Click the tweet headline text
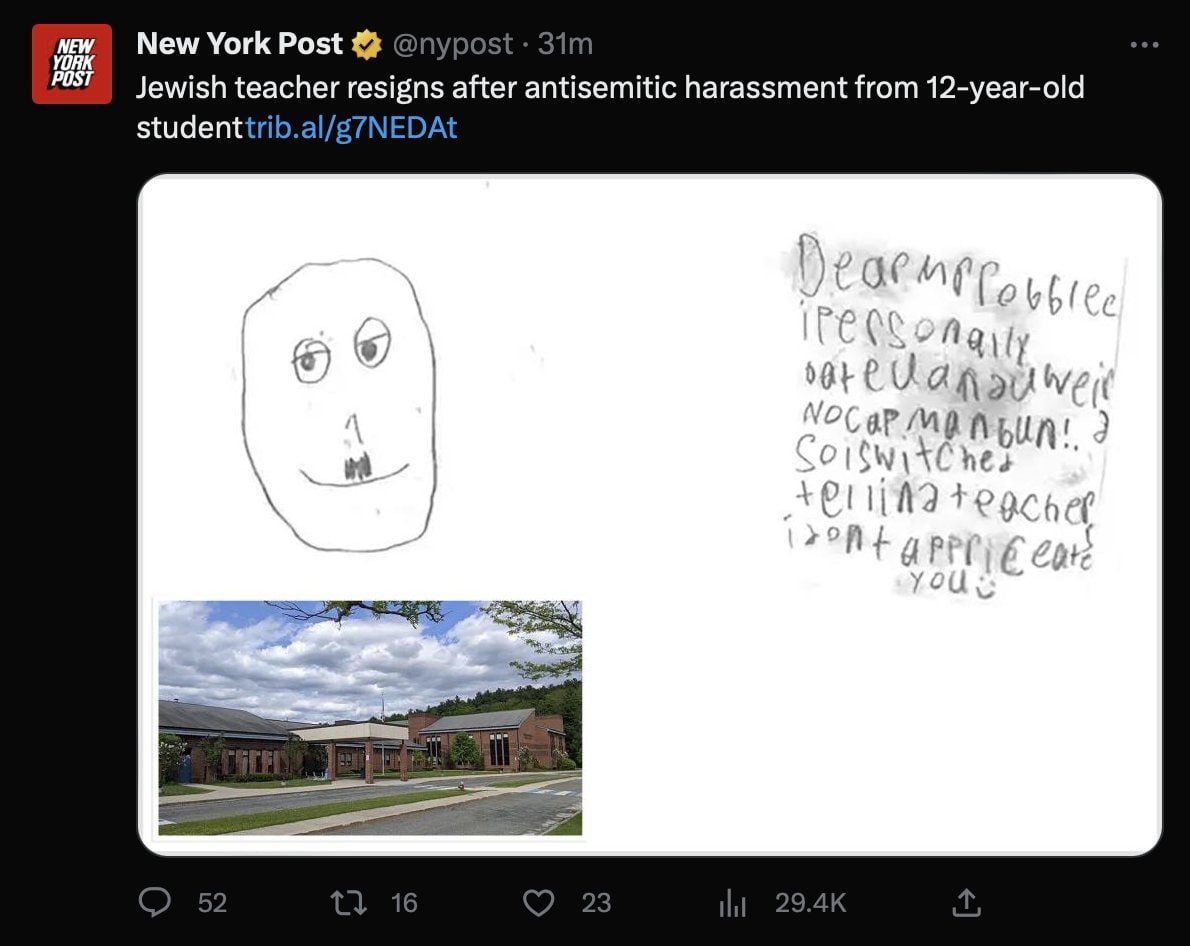 click(x=609, y=88)
